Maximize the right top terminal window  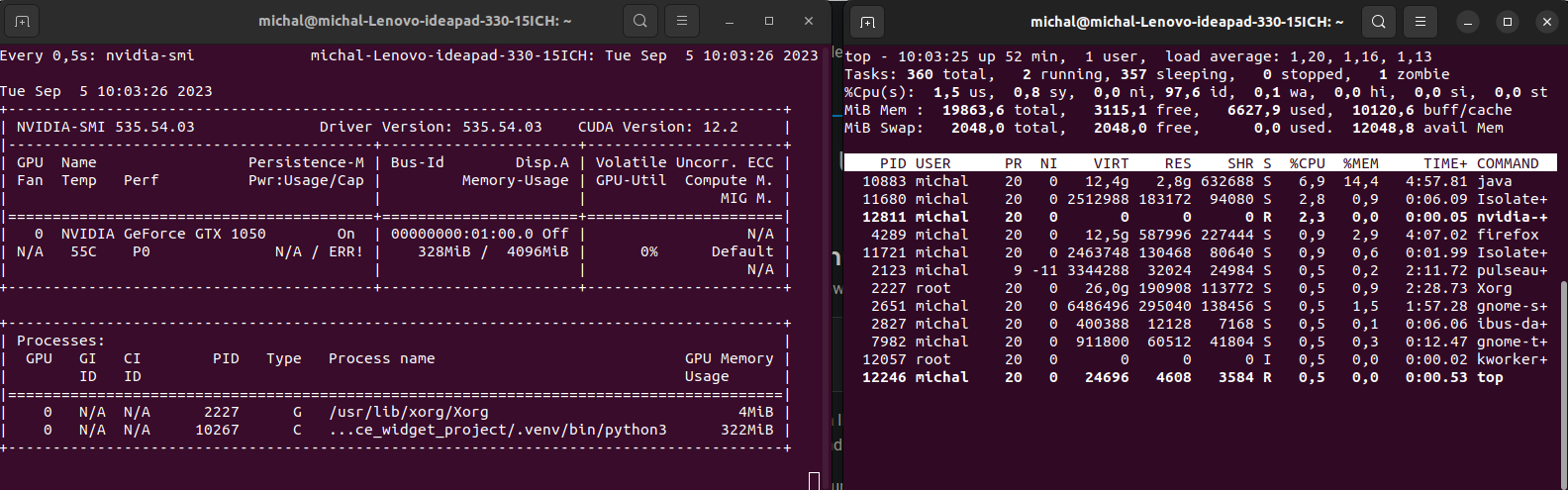tap(1508, 22)
